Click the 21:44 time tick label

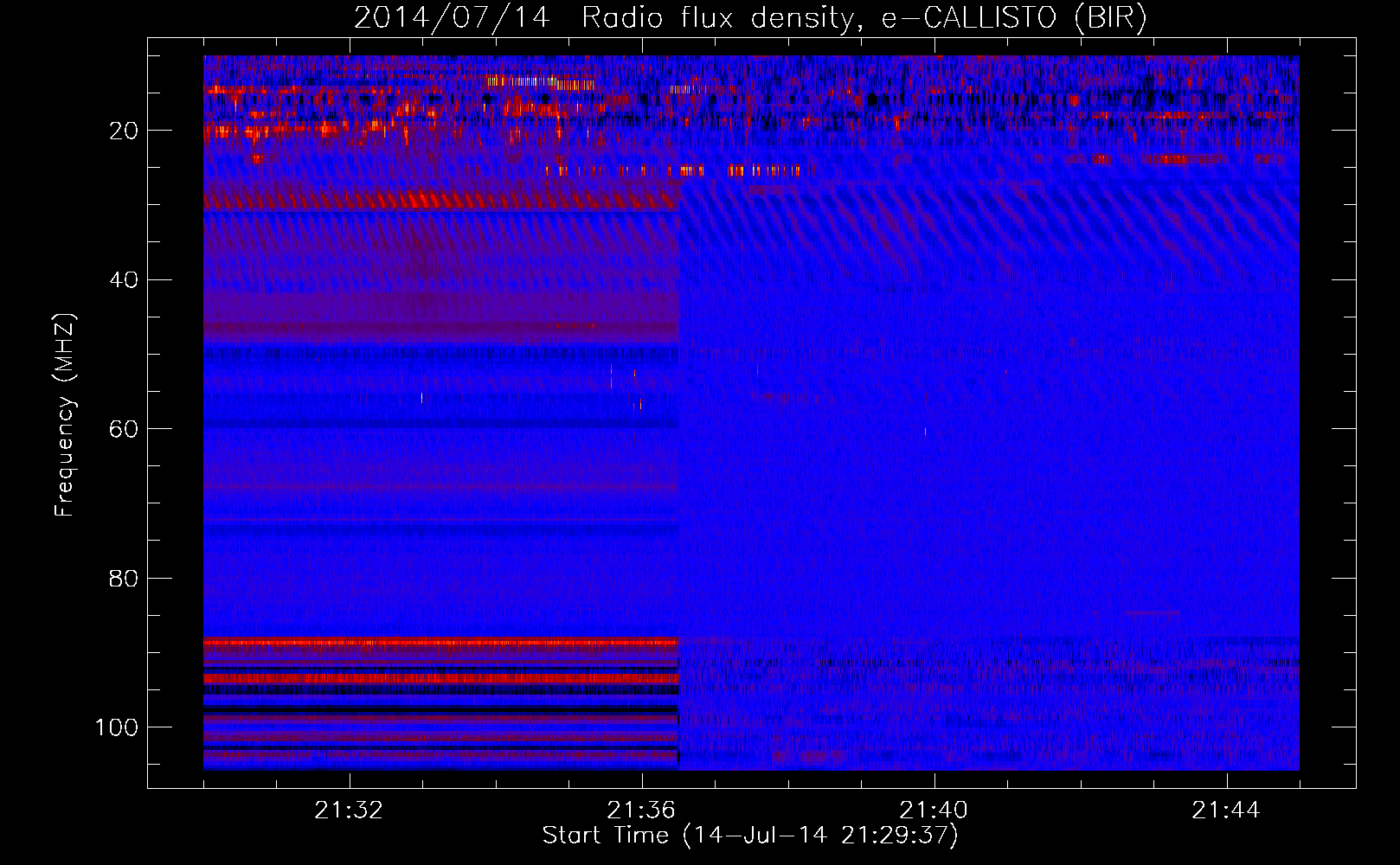1226,811
